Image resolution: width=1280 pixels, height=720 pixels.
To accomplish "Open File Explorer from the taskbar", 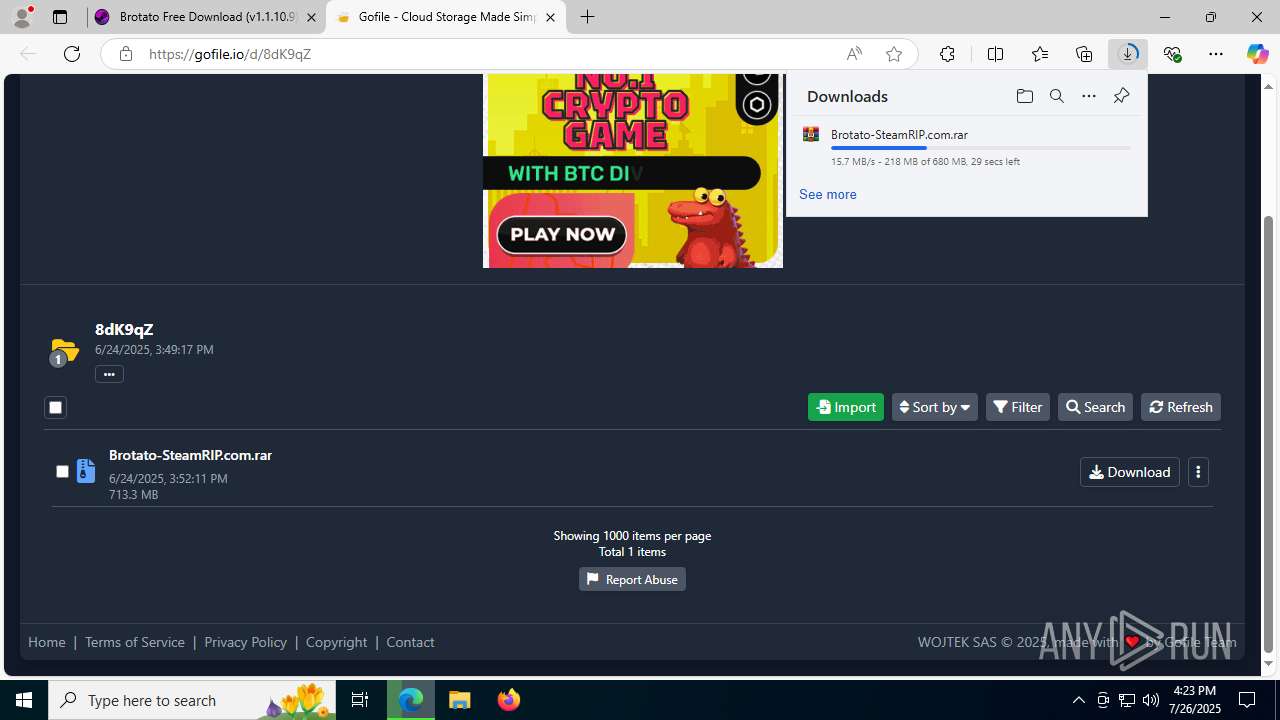I will coord(460,700).
